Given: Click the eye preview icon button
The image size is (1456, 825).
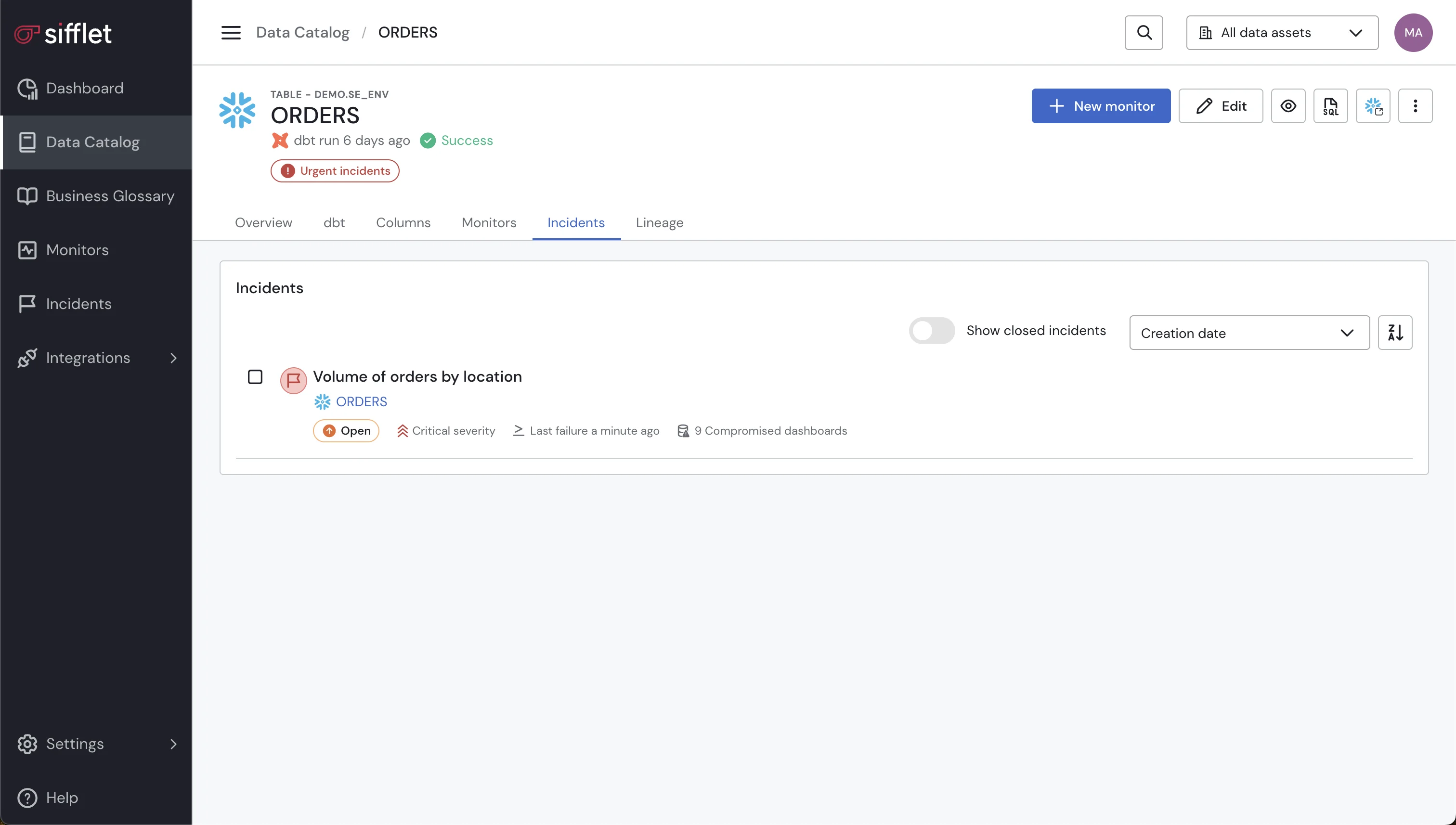Looking at the screenshot, I should tap(1287, 106).
